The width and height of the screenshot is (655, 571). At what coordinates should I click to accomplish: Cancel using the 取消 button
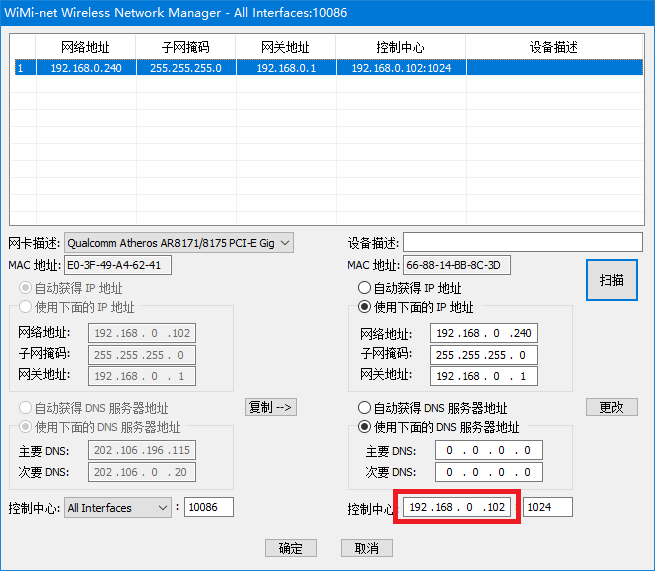pyautogui.click(x=366, y=548)
